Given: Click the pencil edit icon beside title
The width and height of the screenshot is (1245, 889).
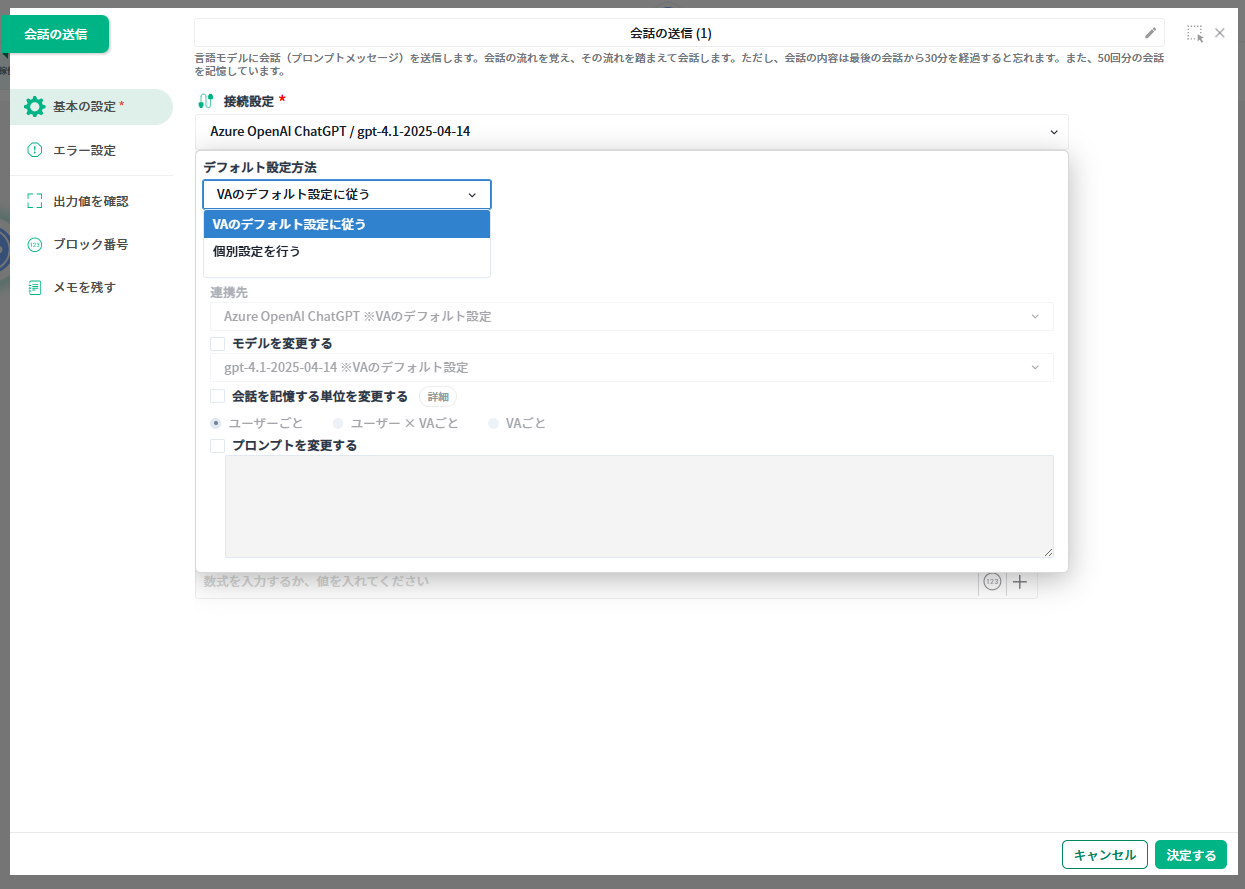Looking at the screenshot, I should 1150,33.
